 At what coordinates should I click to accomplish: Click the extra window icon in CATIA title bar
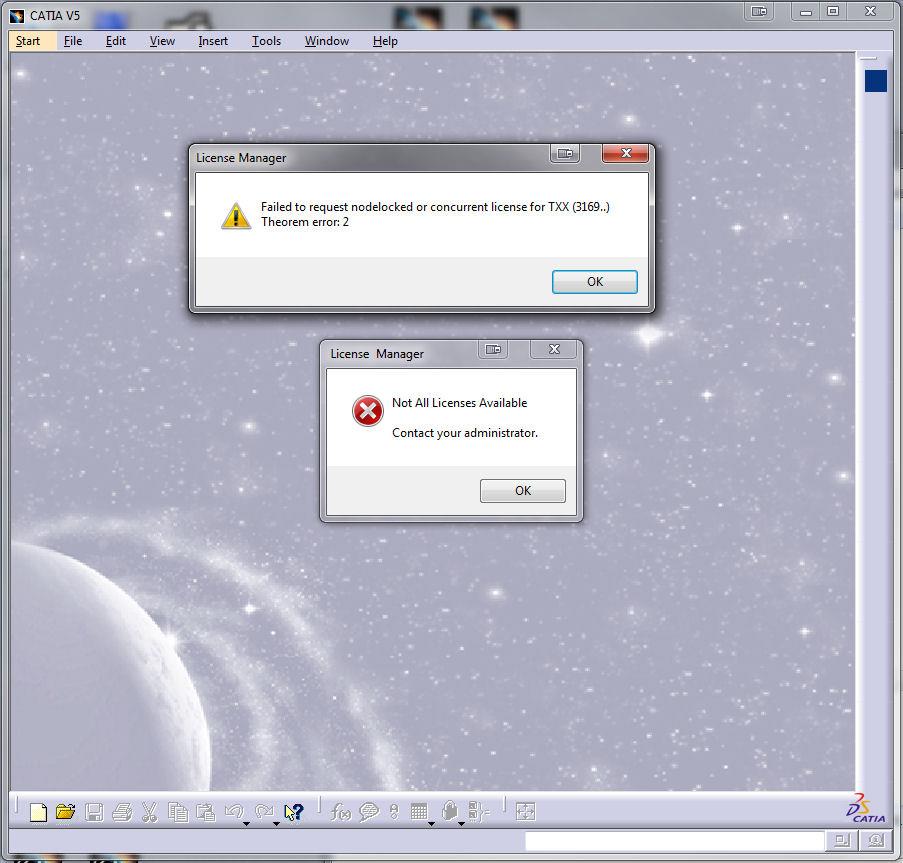759,11
